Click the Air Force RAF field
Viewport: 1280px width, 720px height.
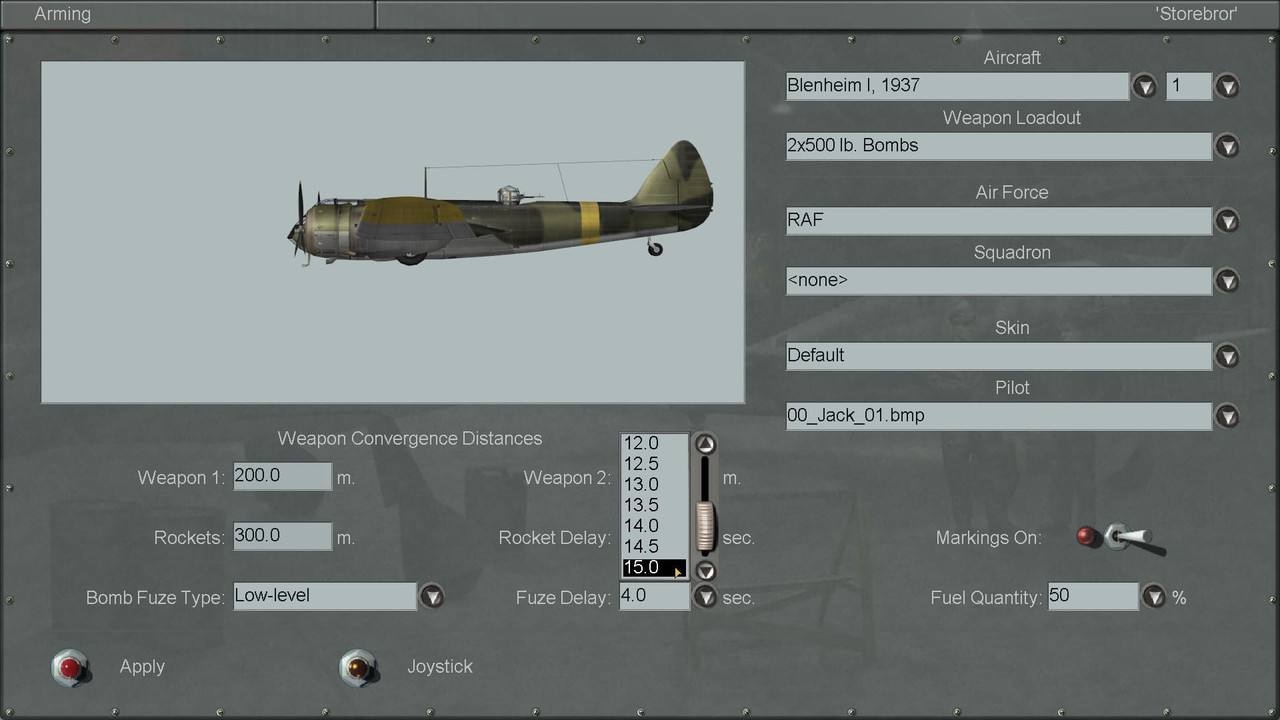click(x=999, y=221)
